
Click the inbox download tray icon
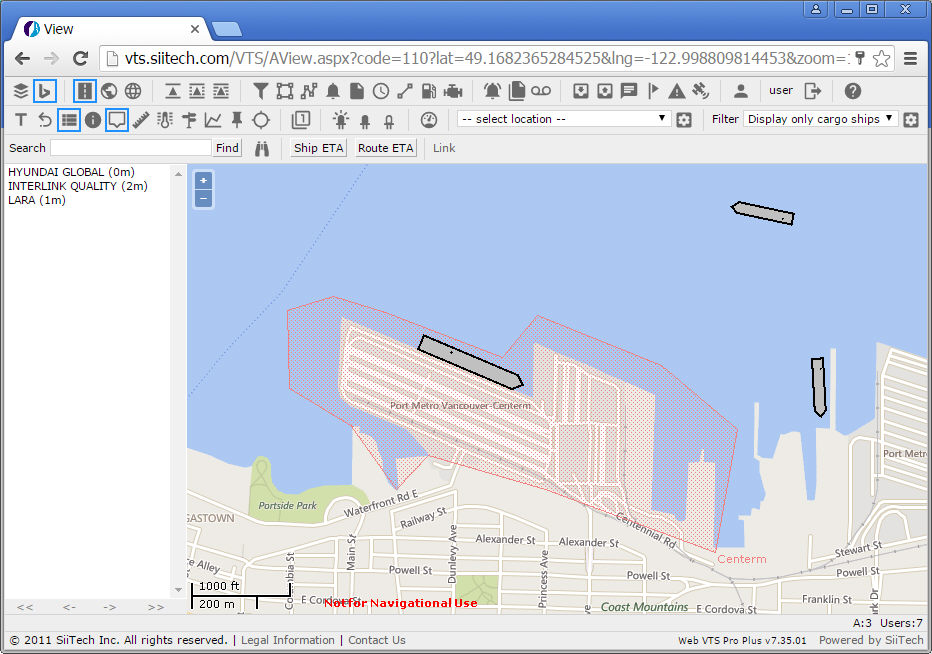click(581, 91)
